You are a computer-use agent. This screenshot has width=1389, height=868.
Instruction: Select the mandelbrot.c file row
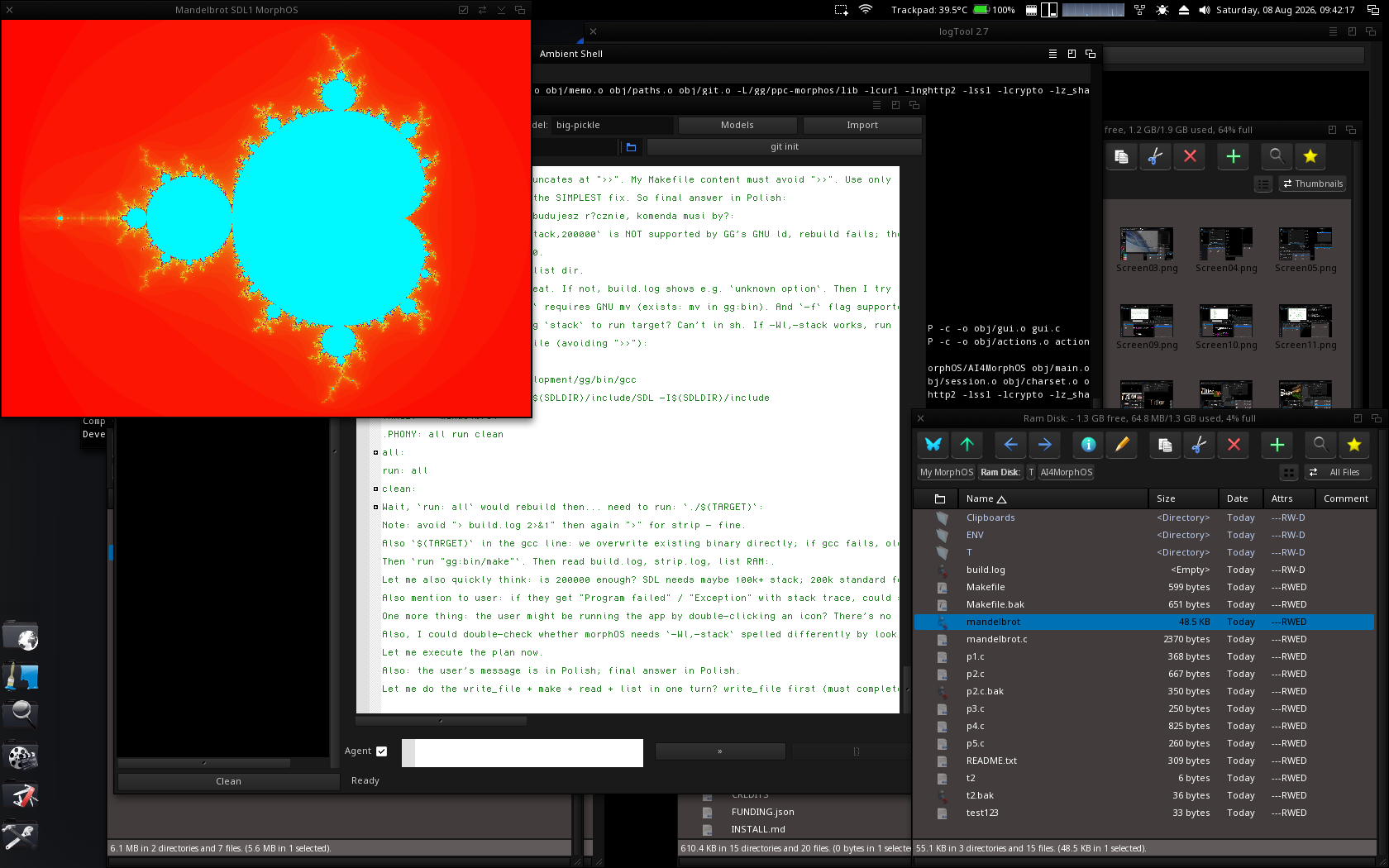click(x=1144, y=640)
